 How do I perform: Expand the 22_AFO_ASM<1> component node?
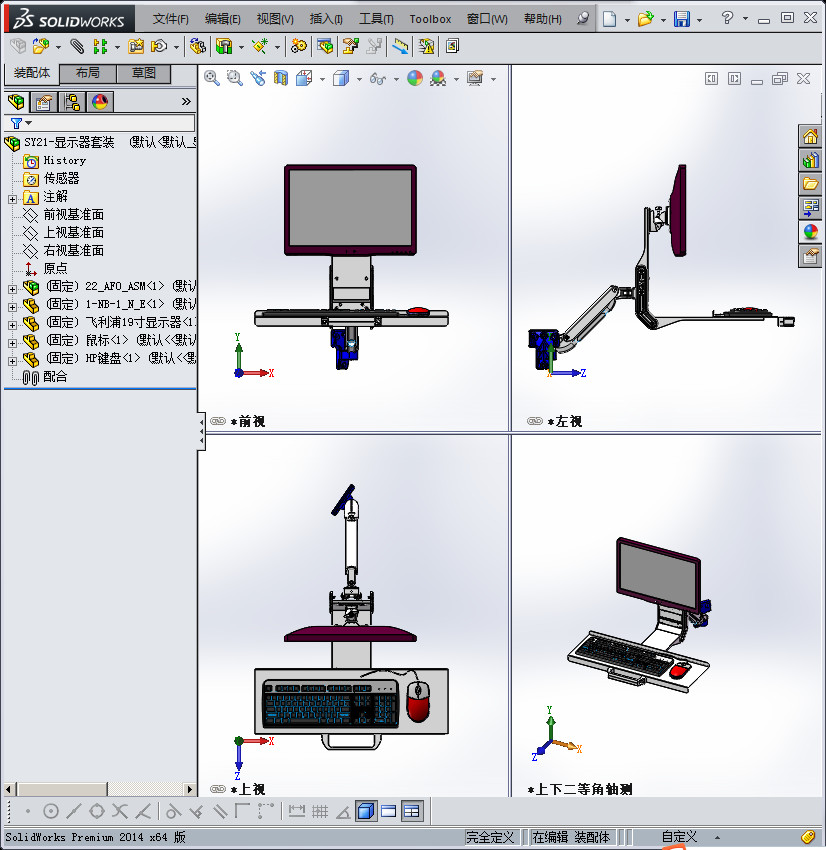12,289
